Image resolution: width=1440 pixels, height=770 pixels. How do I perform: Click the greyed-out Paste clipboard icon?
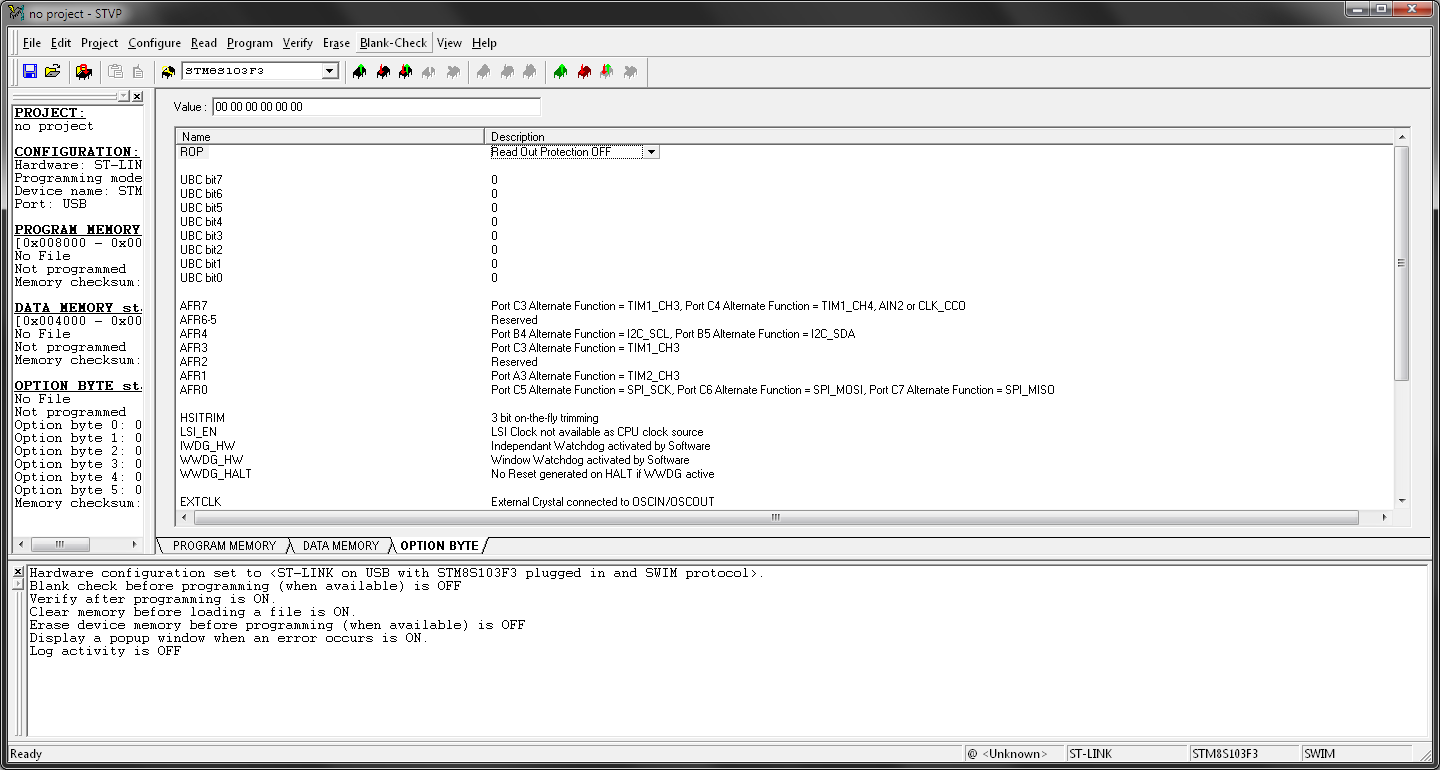[x=115, y=71]
